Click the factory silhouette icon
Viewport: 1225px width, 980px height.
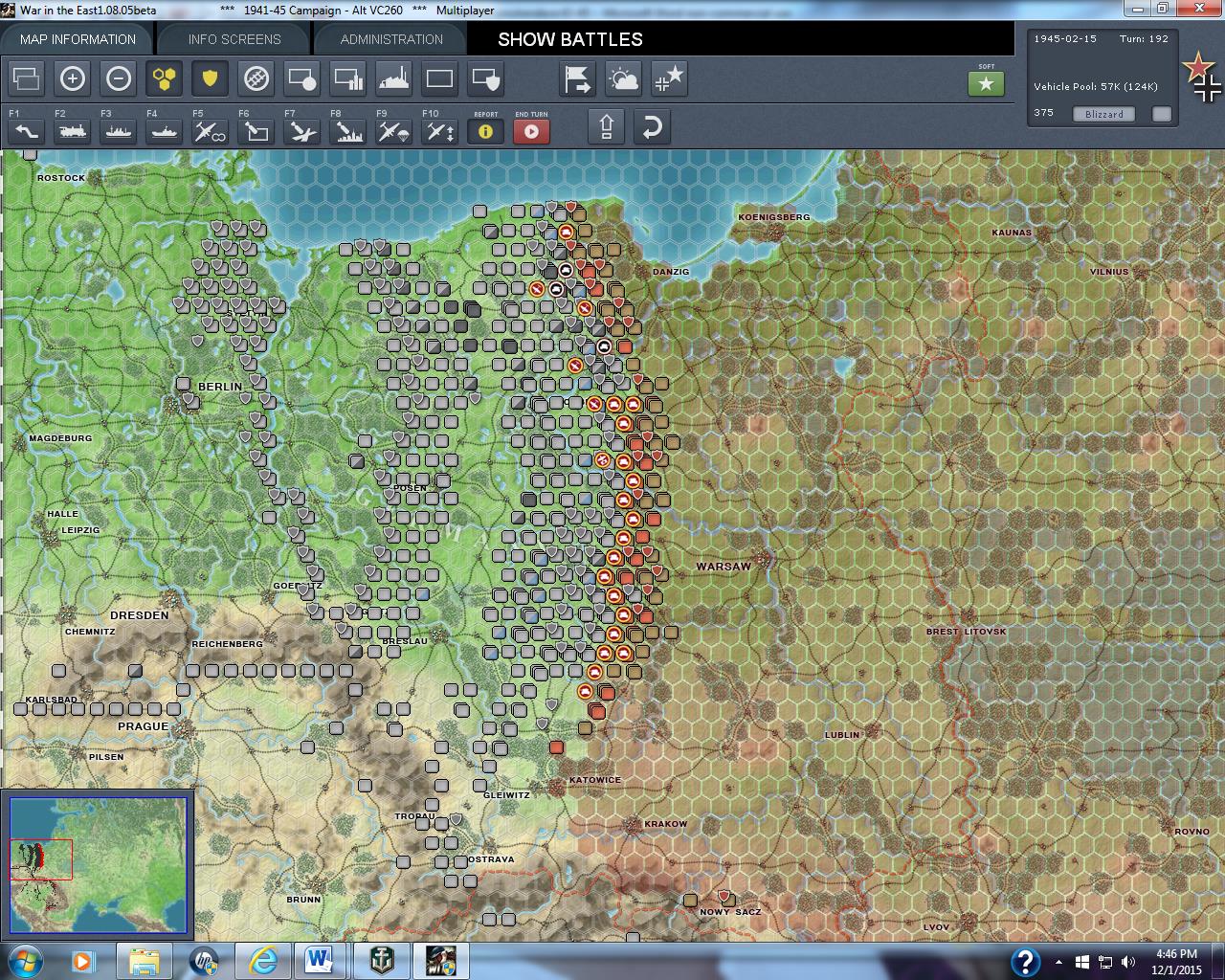click(394, 78)
